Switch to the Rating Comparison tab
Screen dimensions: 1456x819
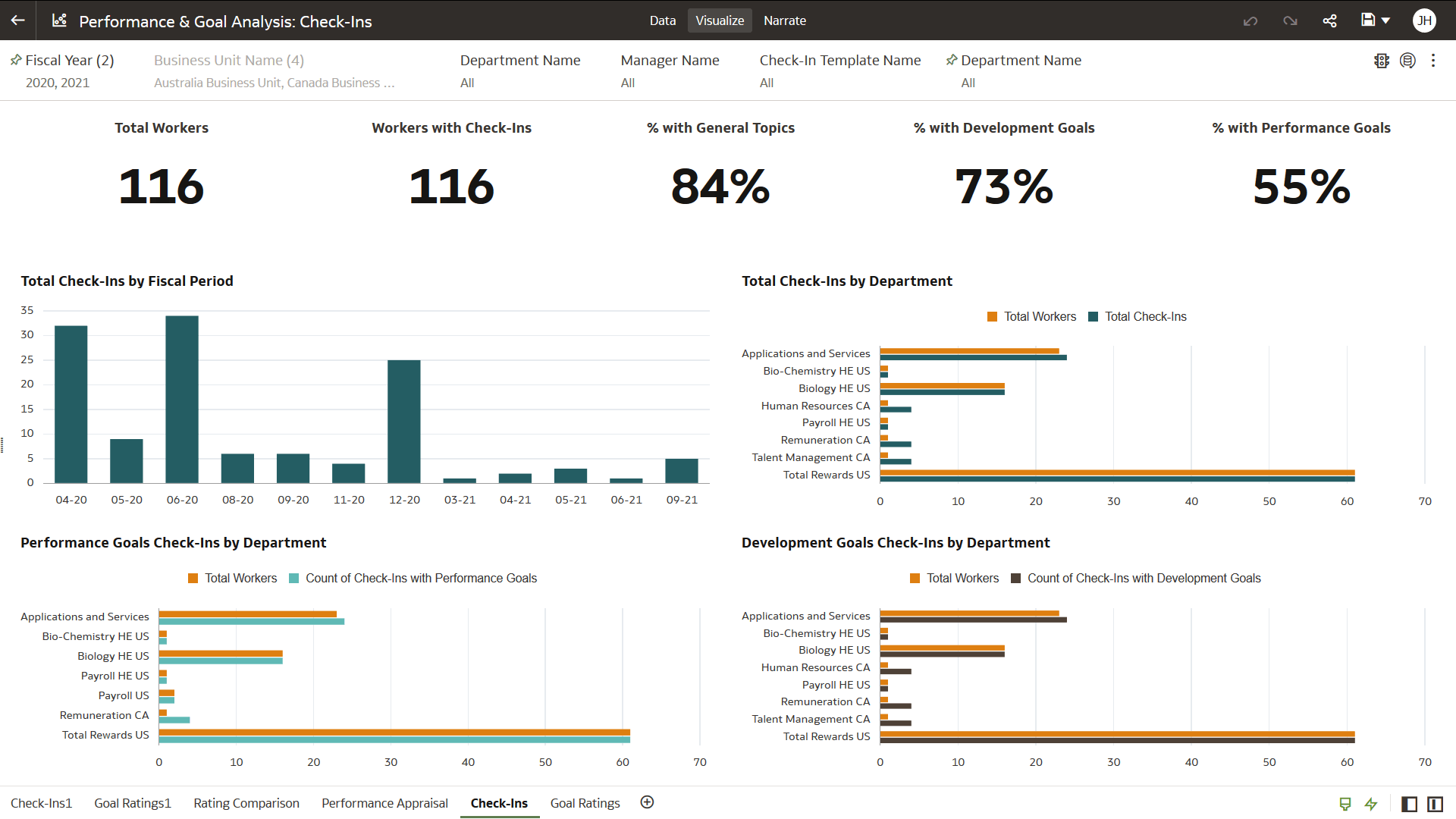[x=246, y=803]
